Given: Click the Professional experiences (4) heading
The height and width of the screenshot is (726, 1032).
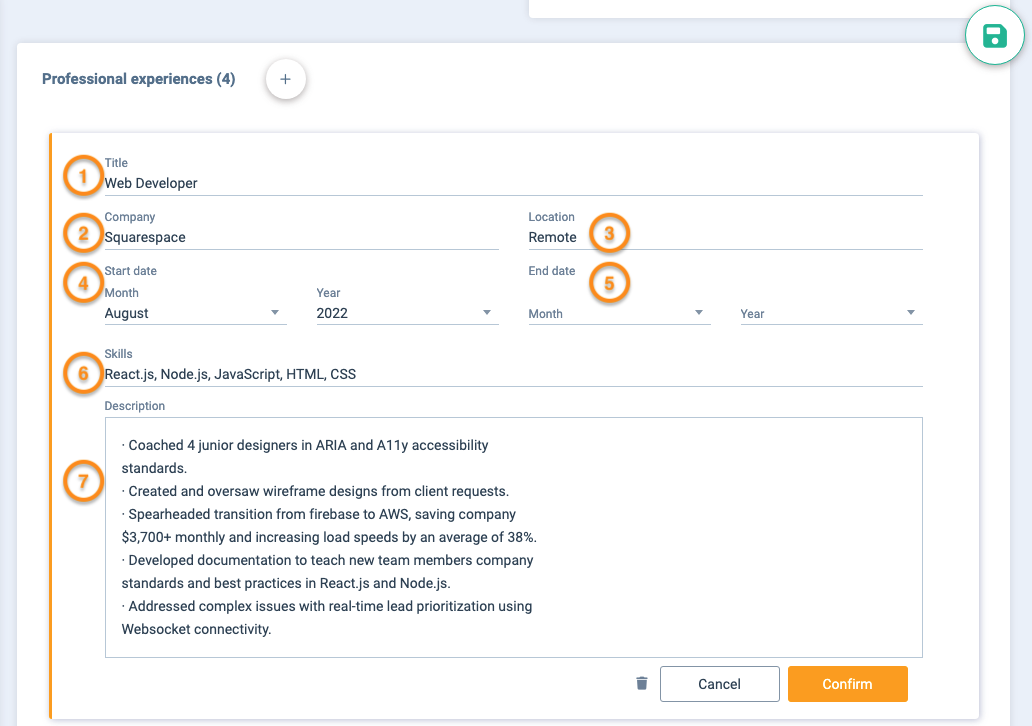Looking at the screenshot, I should pos(139,79).
